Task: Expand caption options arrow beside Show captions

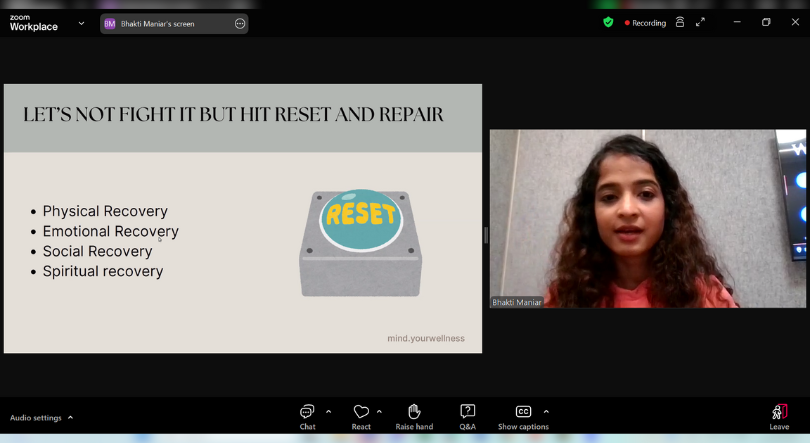Action: click(546, 411)
